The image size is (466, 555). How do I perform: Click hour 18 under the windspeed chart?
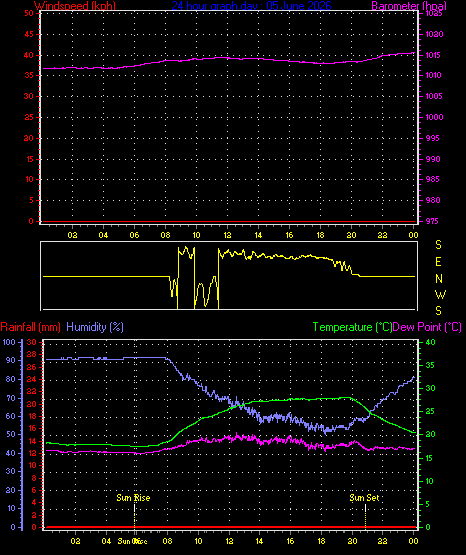[320, 235]
